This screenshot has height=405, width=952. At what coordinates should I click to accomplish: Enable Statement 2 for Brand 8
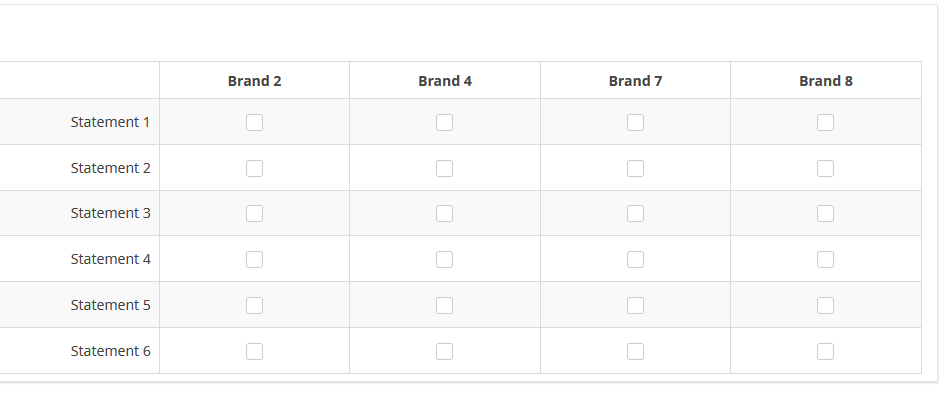(825, 168)
